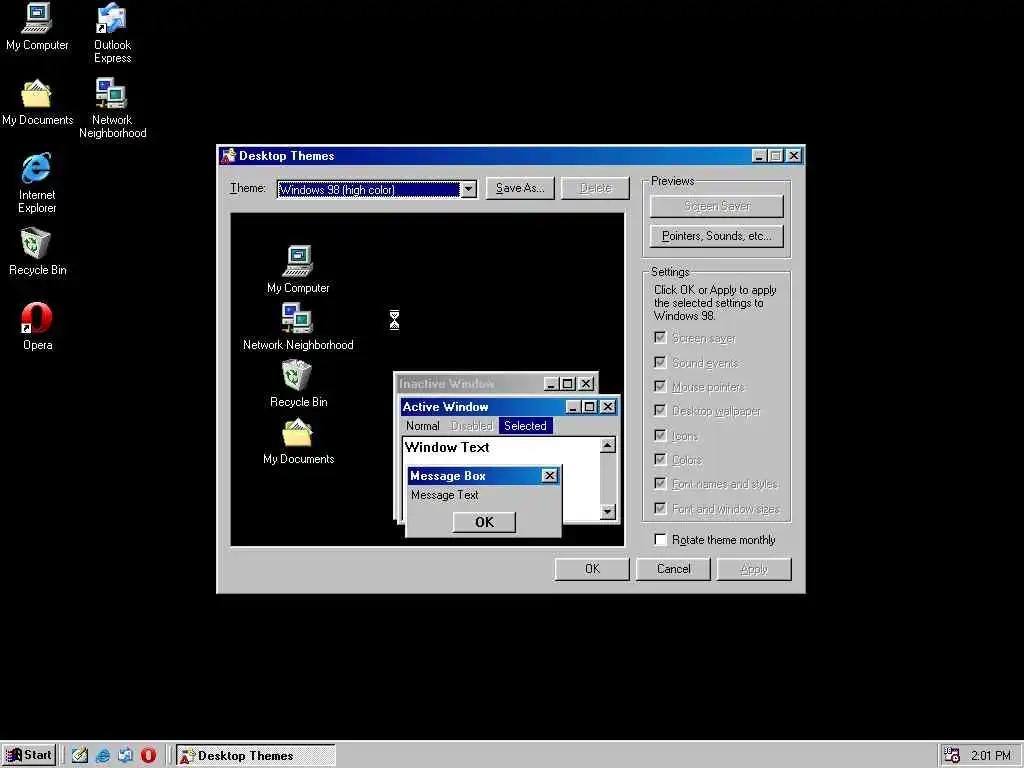
Task: Click Delete theme button
Action: tap(596, 188)
